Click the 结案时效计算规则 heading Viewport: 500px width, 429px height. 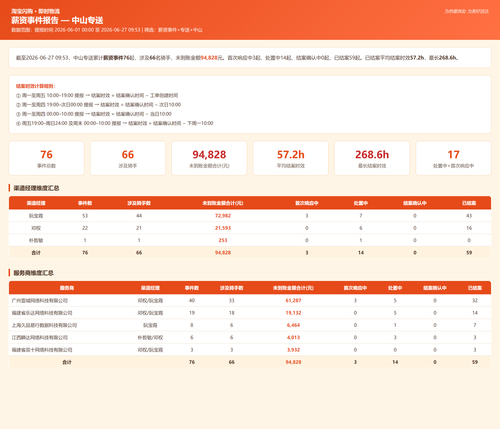(x=35, y=86)
